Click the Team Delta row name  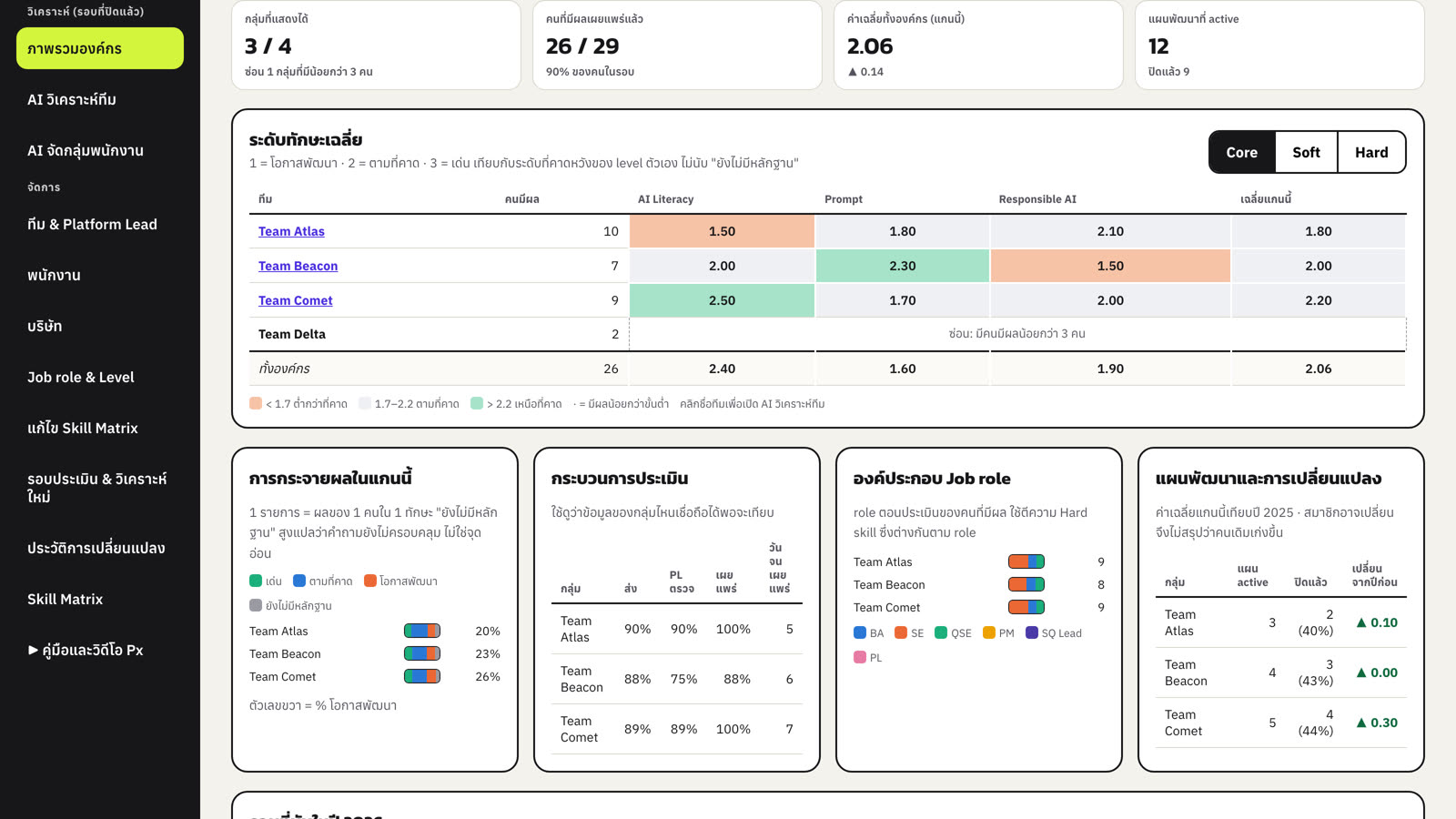[292, 334]
